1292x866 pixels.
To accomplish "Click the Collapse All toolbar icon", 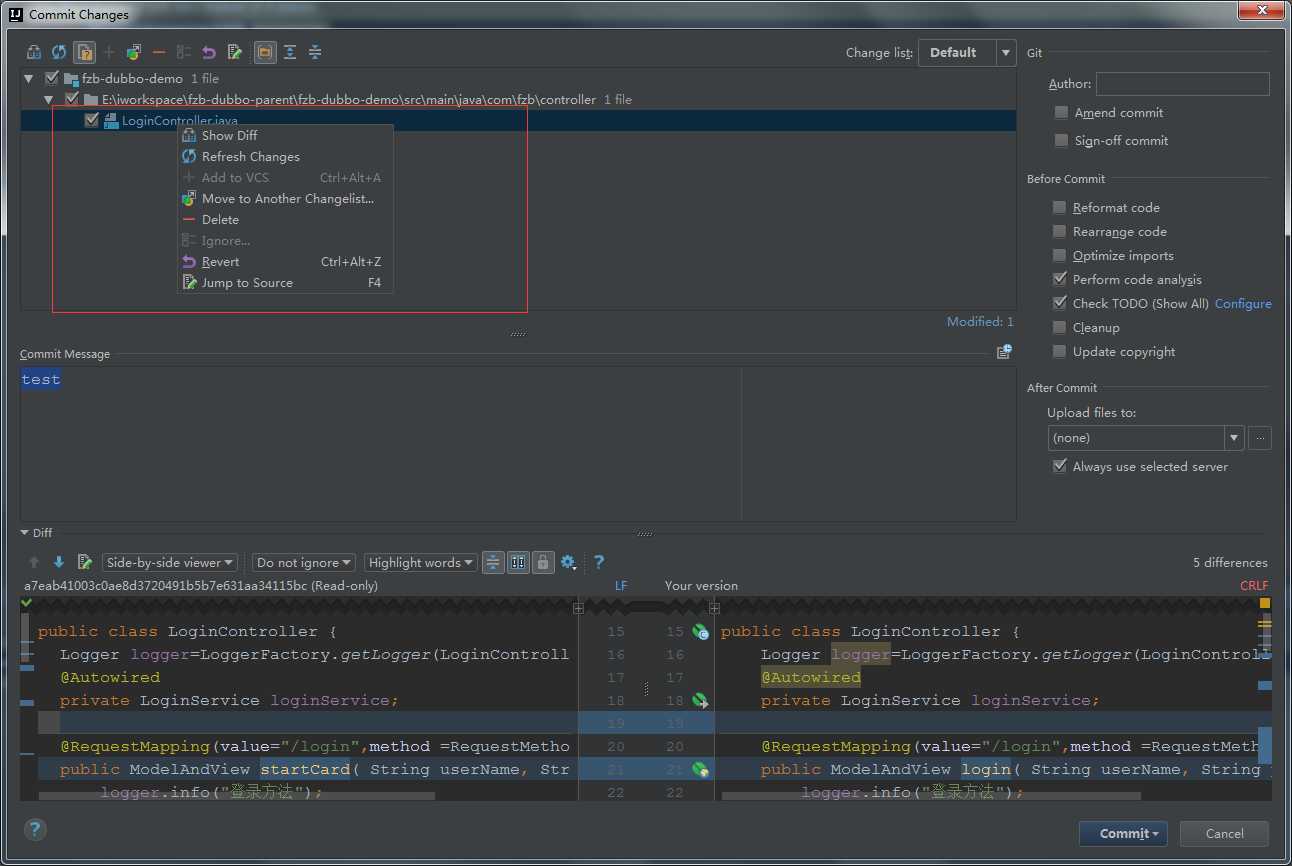I will tap(315, 52).
